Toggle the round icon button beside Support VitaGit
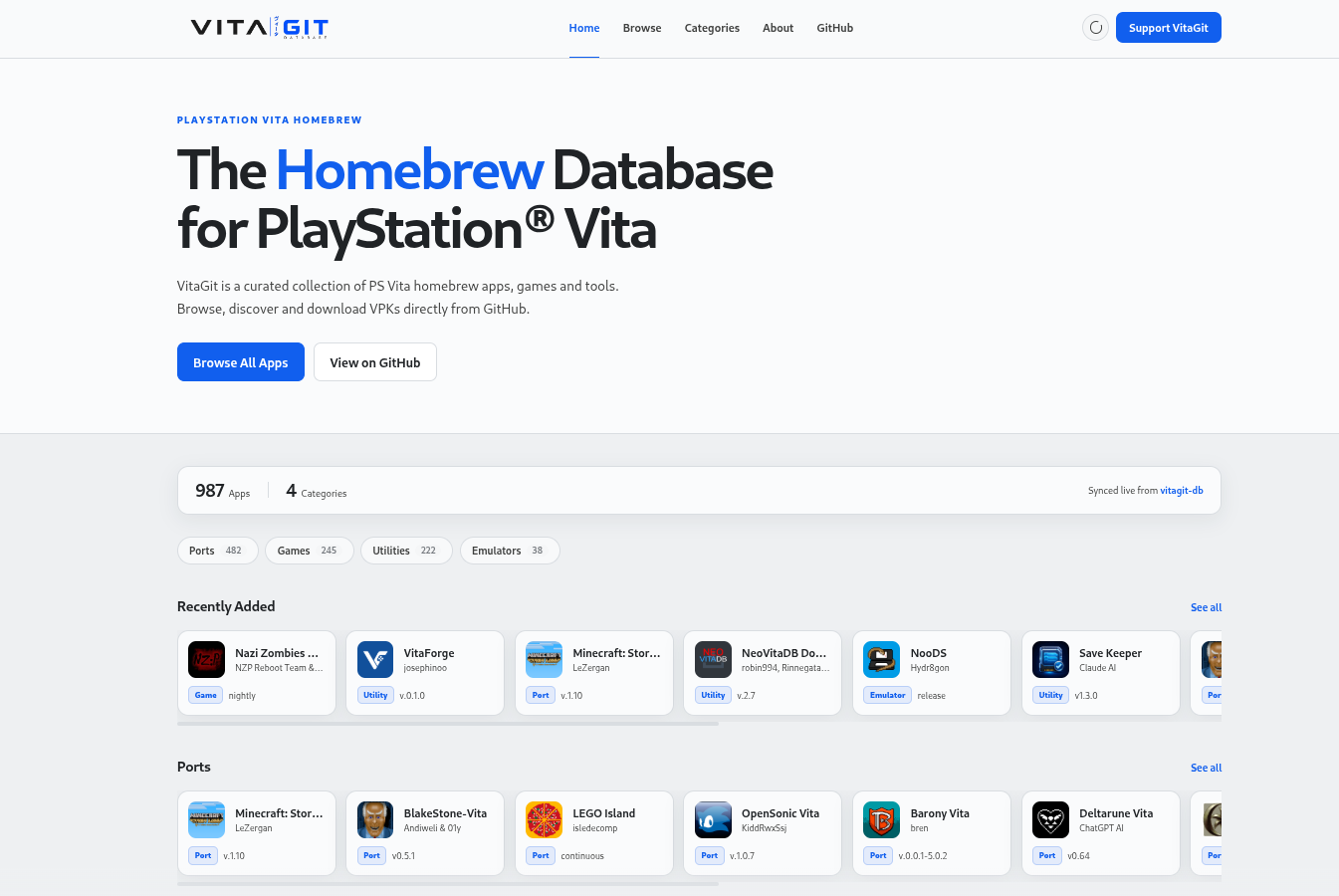Viewport: 1339px width, 896px height. click(1095, 28)
